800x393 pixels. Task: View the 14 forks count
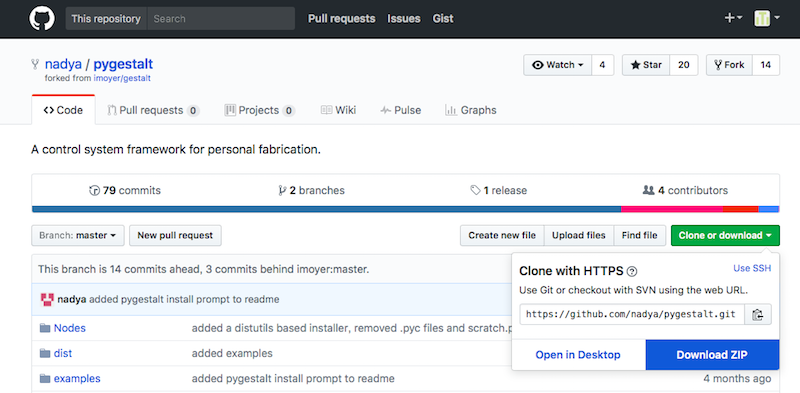(766, 65)
